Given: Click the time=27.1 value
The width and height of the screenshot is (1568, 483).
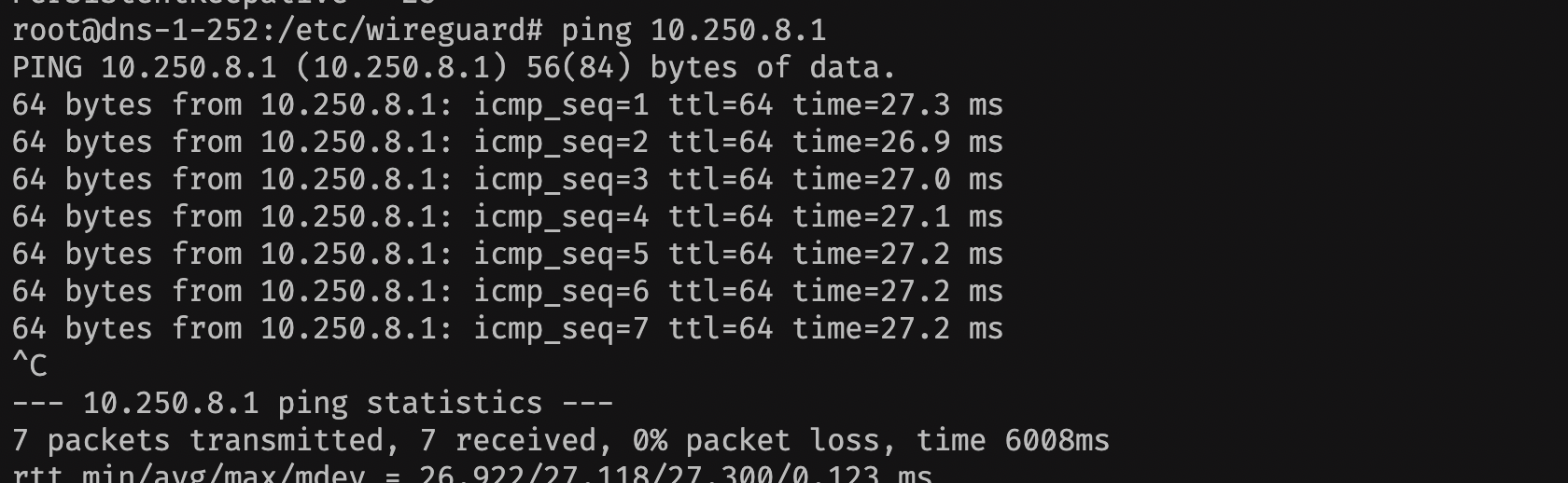Looking at the screenshot, I should 871,217.
